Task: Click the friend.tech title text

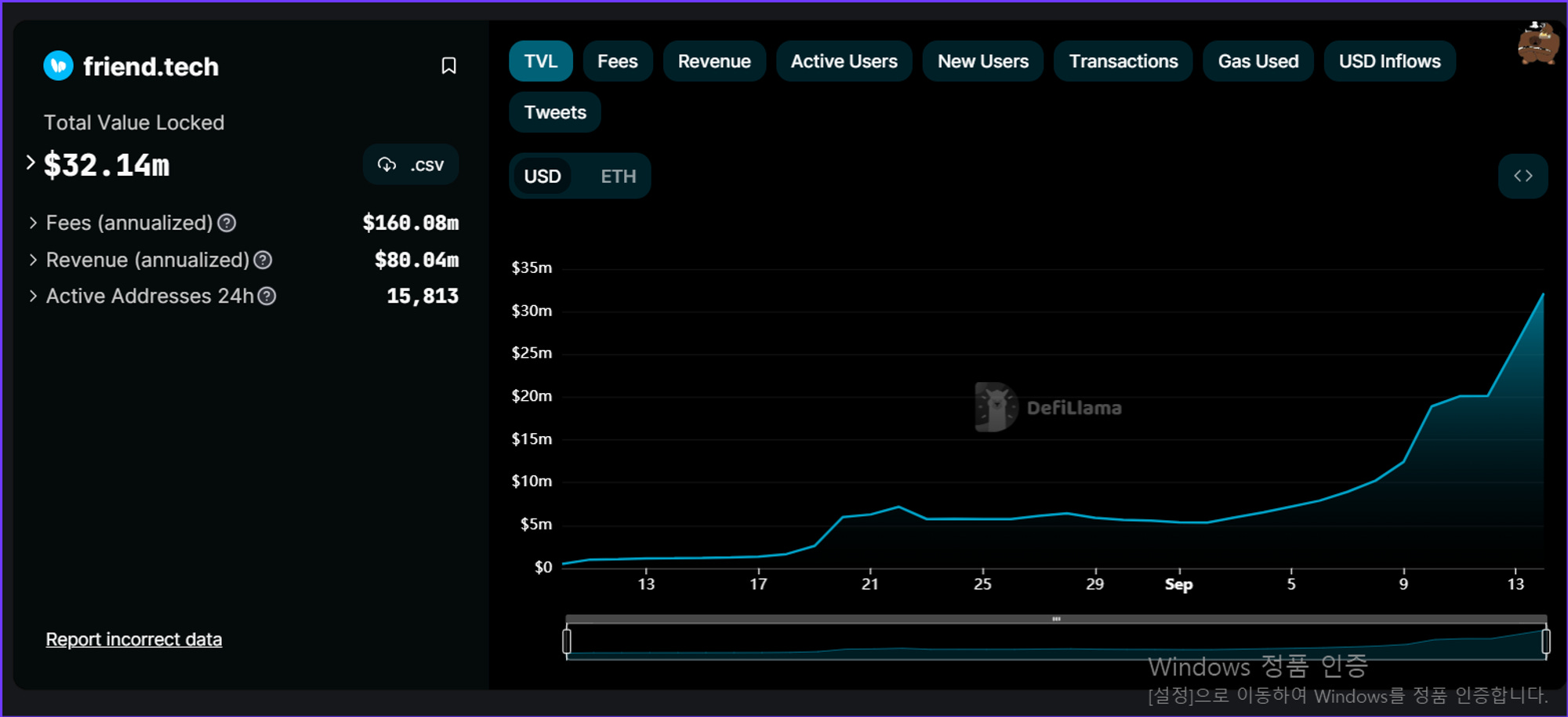Action: (x=151, y=67)
